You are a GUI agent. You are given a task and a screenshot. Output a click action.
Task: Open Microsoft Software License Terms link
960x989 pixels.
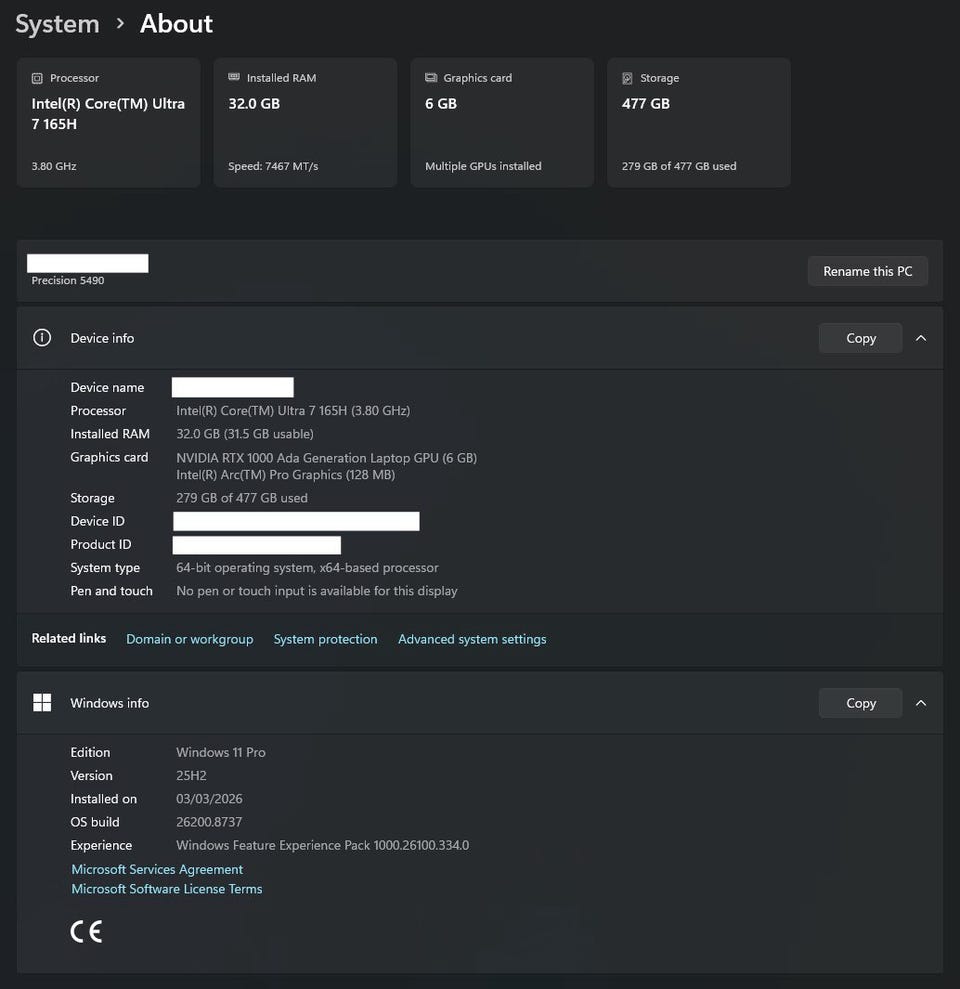167,889
